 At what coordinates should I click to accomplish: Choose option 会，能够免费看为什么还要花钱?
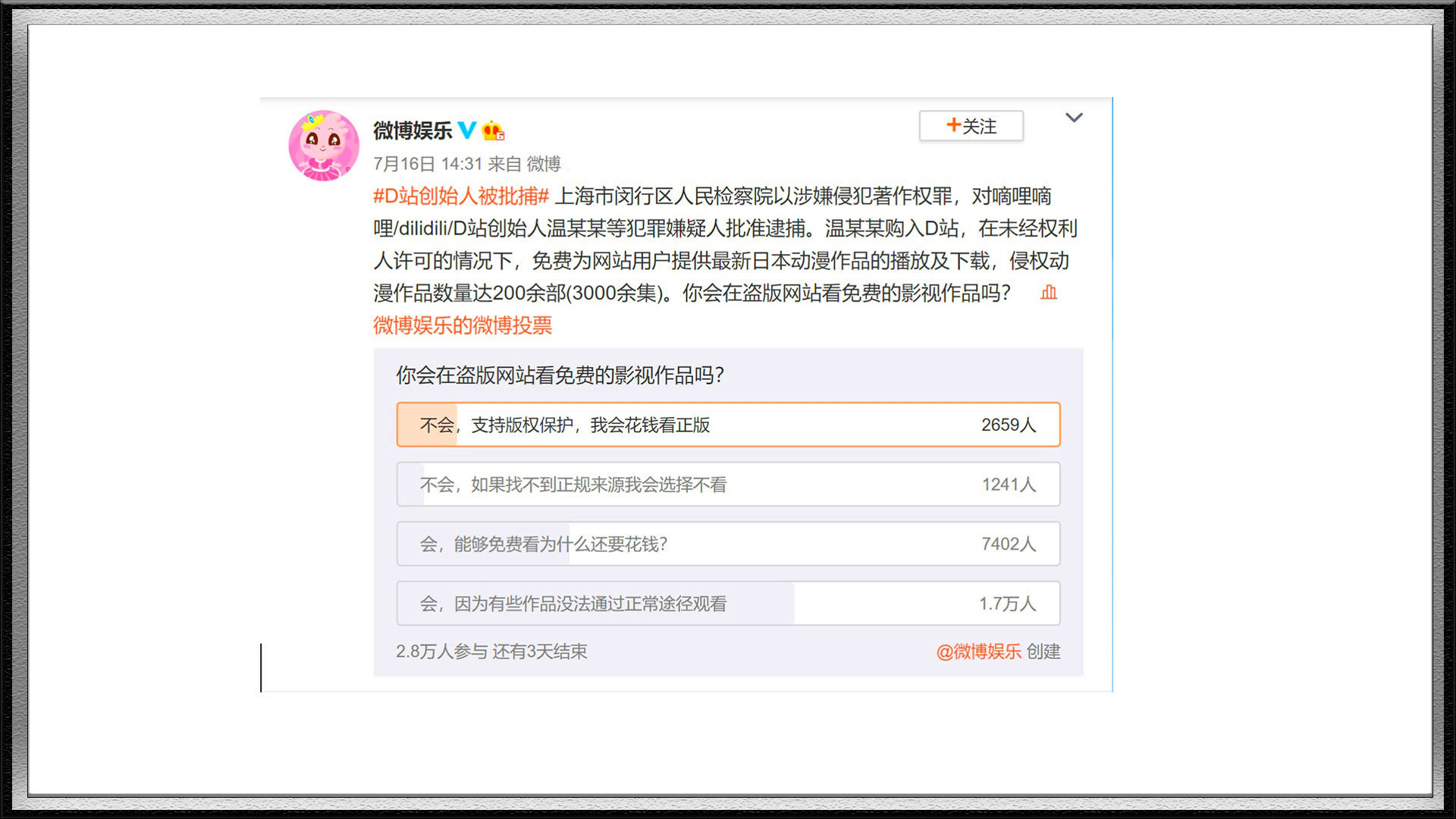coord(543,544)
